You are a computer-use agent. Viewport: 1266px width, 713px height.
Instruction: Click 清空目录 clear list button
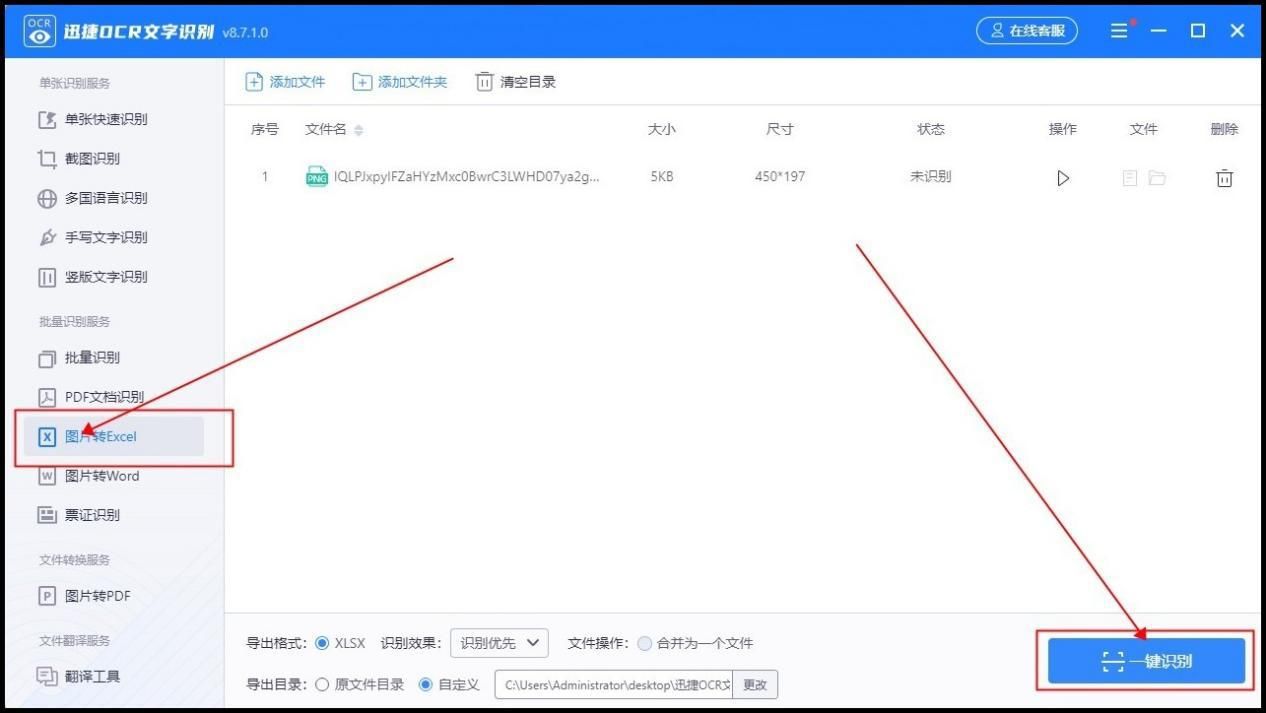[516, 82]
